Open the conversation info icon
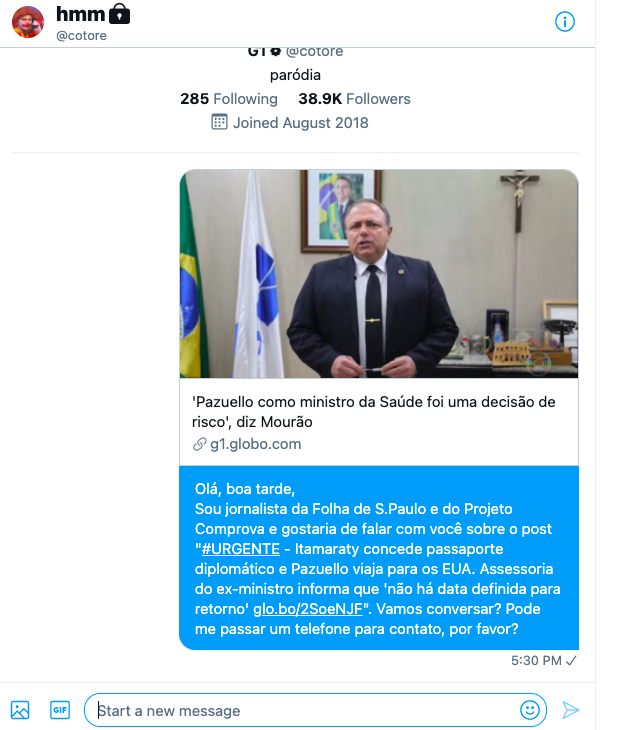Viewport: 631px width, 730px height. tap(564, 21)
